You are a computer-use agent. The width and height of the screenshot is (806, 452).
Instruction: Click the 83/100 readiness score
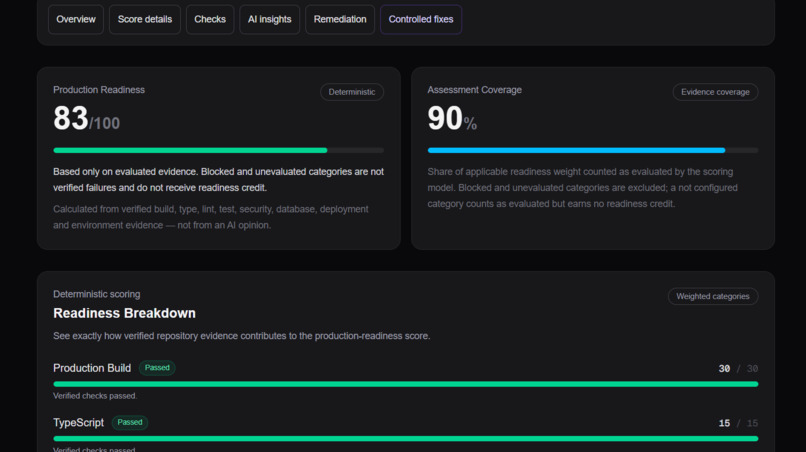86,119
